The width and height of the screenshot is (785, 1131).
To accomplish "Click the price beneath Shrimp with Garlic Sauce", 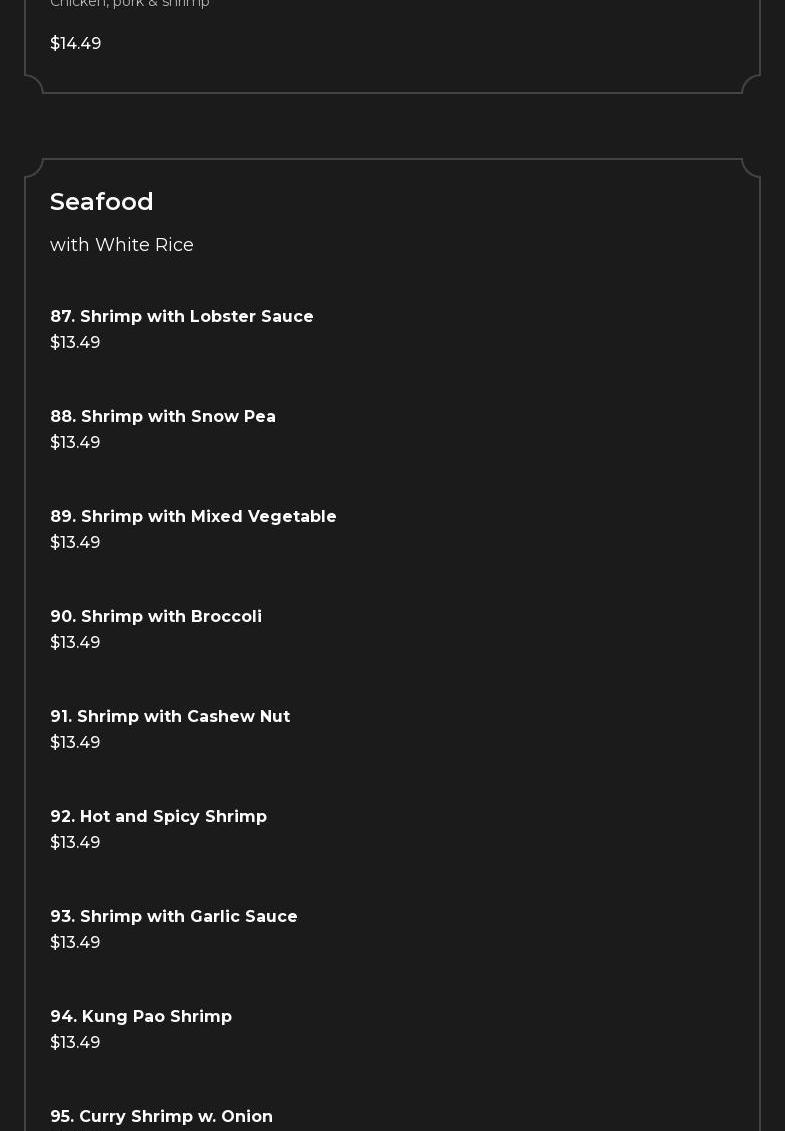I will tap(75, 942).
